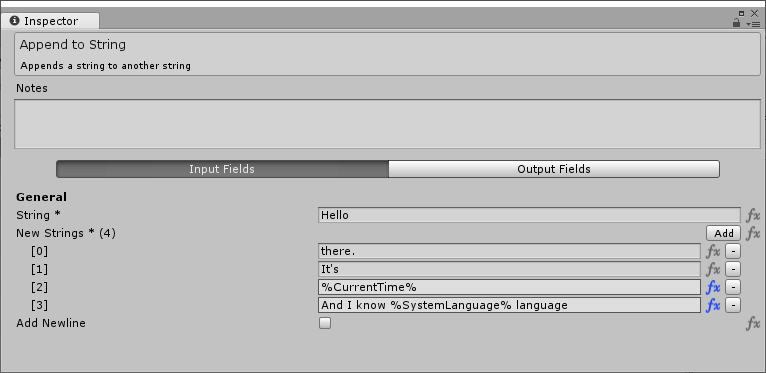Click the fx icon beside String field
Image resolution: width=766 pixels, height=373 pixels.
[753, 215]
